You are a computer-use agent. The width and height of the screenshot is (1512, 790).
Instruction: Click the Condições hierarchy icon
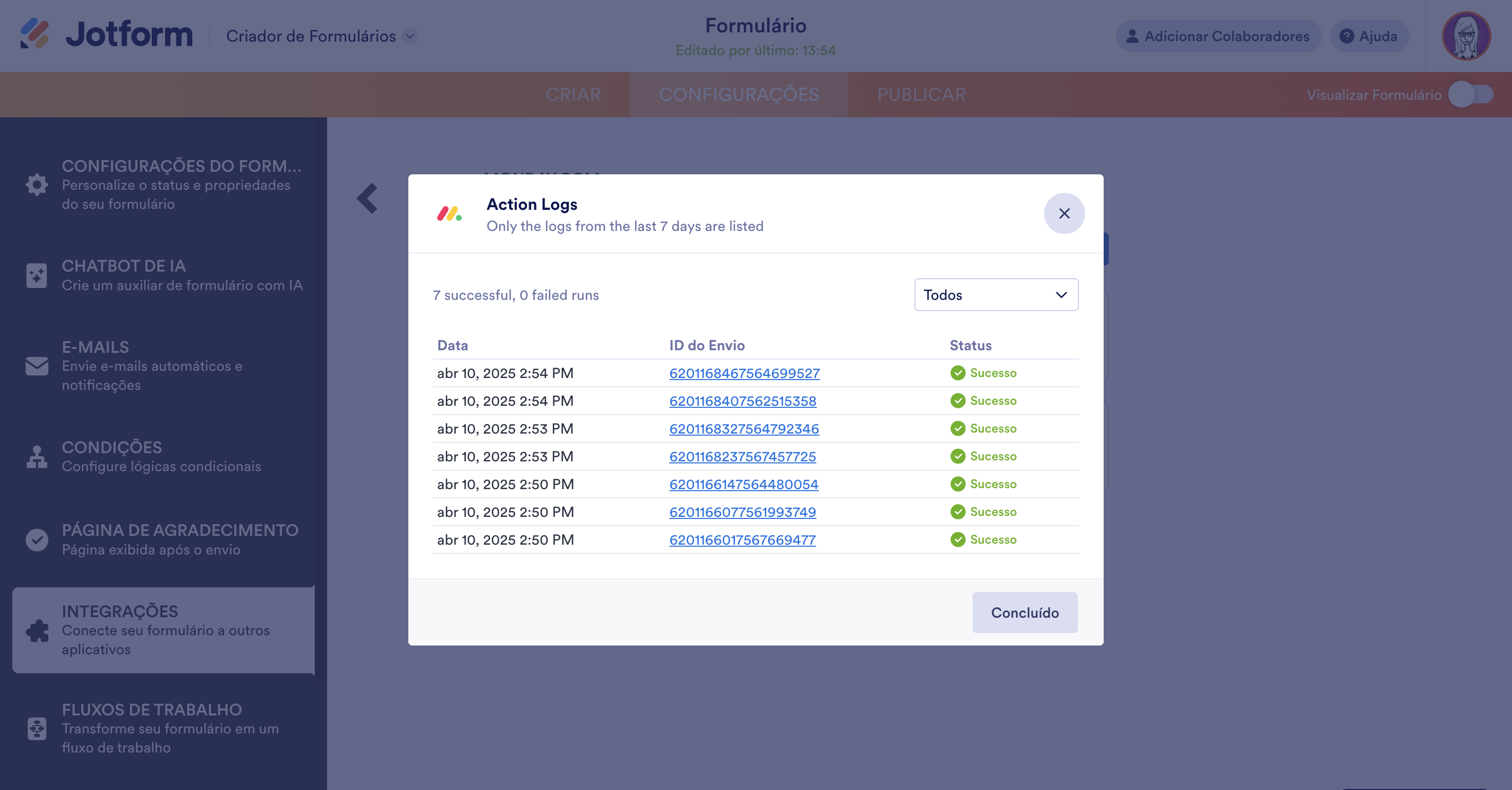(x=37, y=457)
